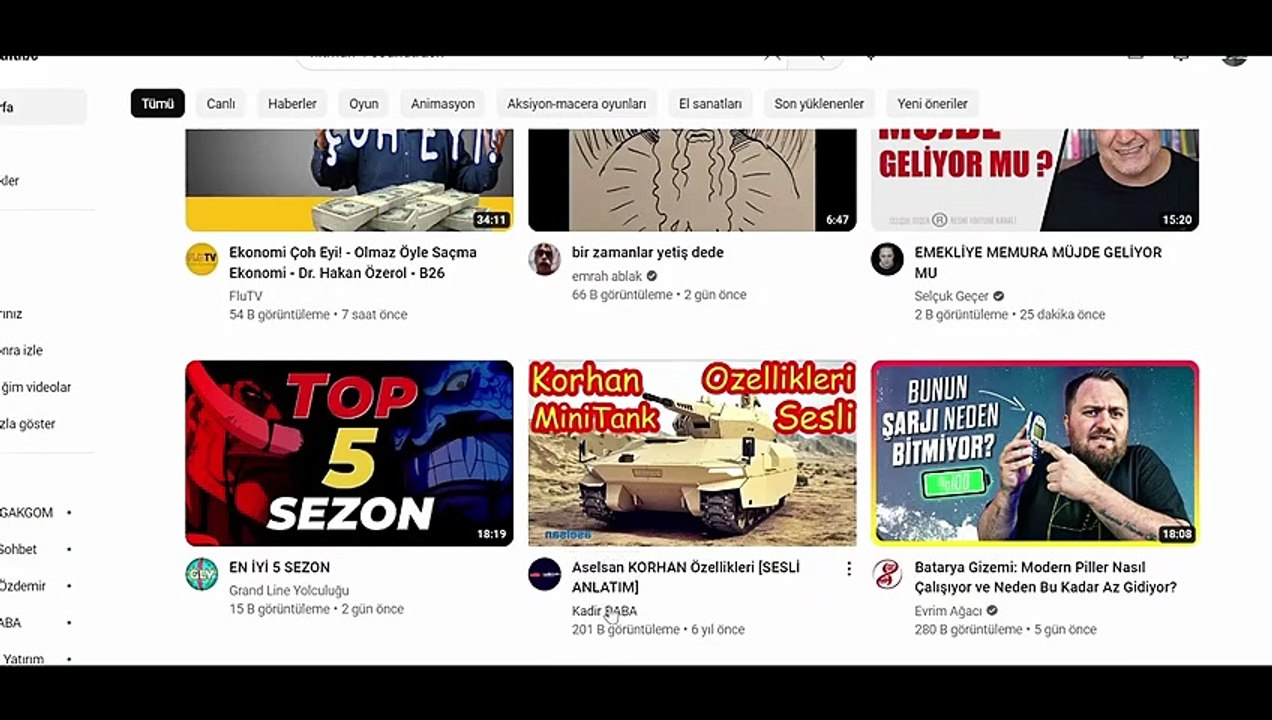Show Son yüklenenler videos
This screenshot has width=1272, height=720.
[x=819, y=103]
